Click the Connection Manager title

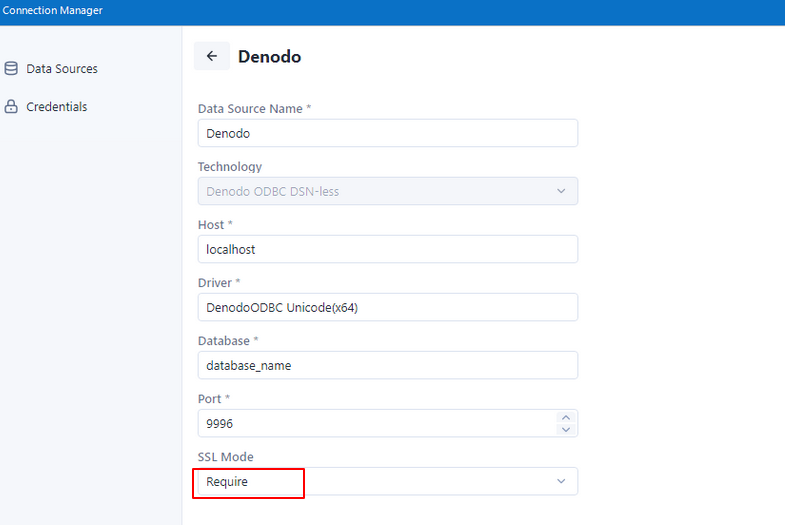point(53,10)
